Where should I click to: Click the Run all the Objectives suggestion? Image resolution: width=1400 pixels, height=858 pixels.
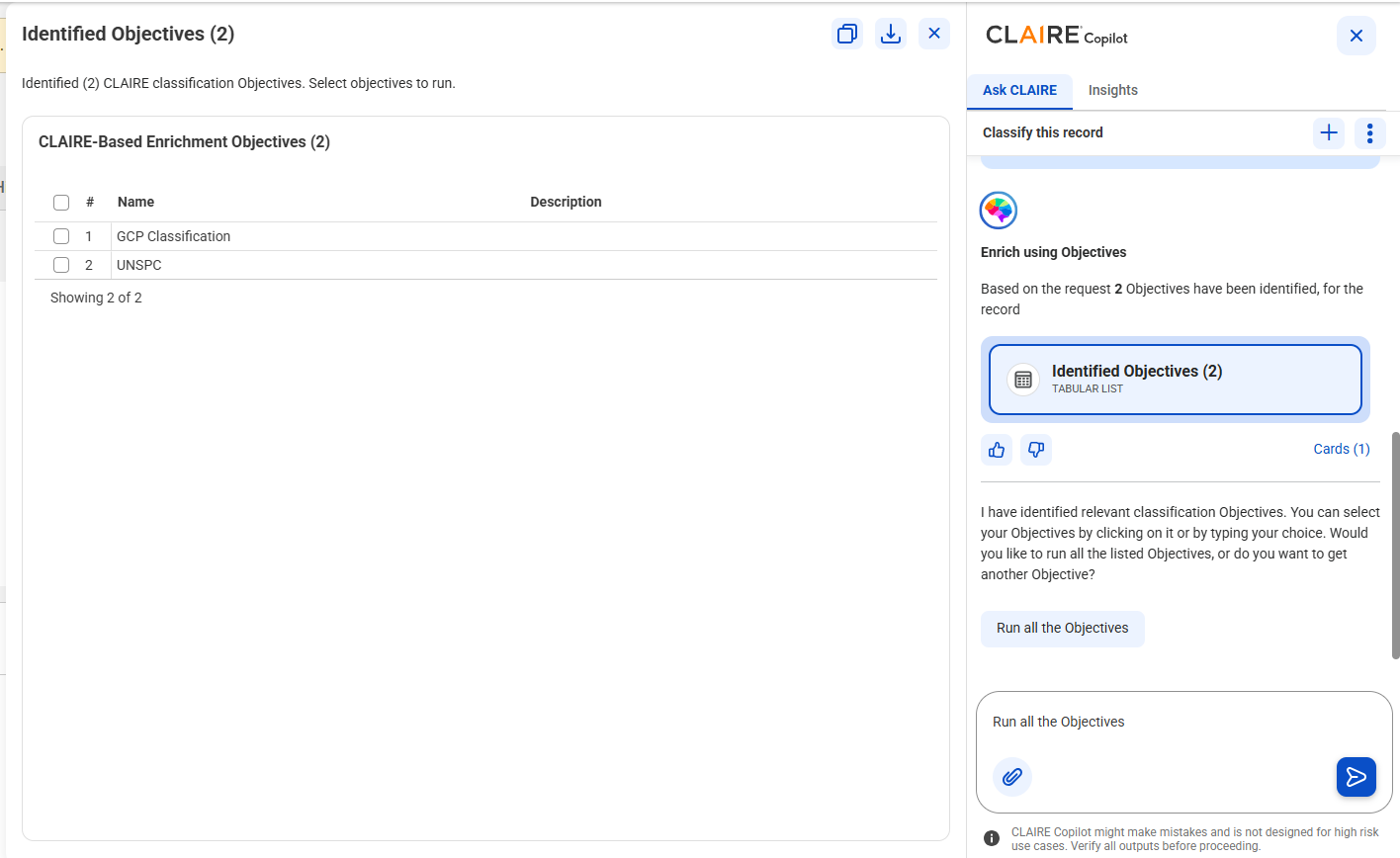(1063, 629)
